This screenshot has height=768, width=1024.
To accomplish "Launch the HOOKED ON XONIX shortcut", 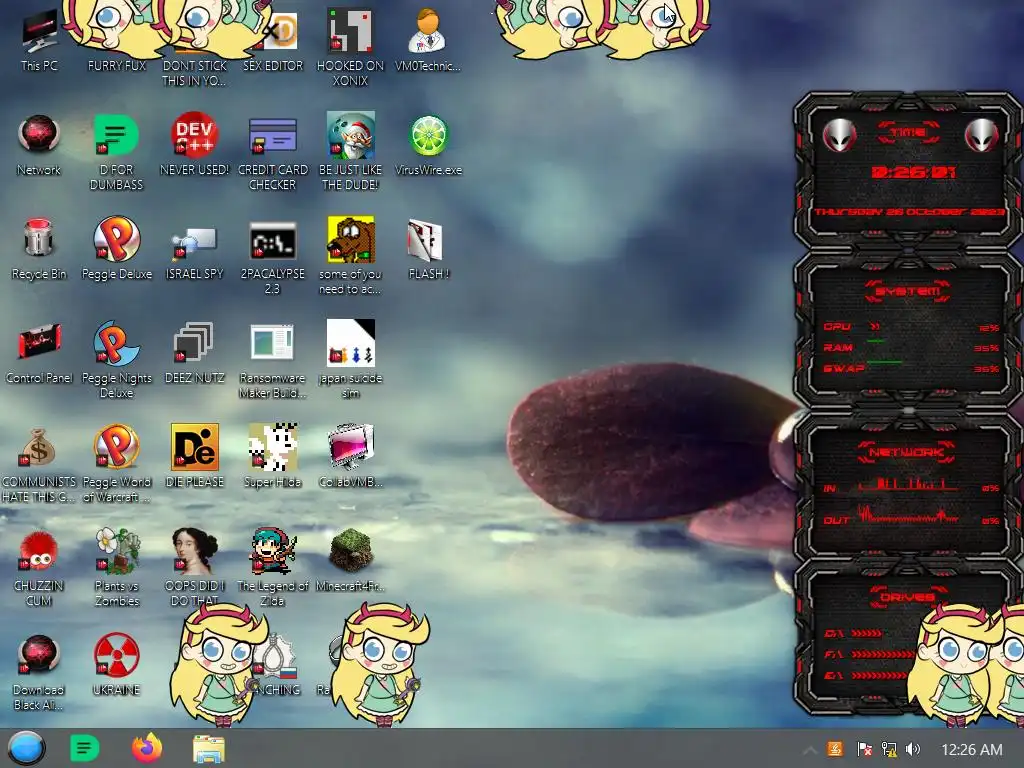I will 350,47.
